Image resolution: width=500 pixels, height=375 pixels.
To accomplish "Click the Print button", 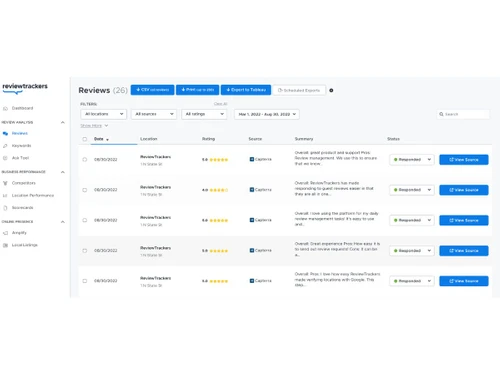I will [x=198, y=90].
